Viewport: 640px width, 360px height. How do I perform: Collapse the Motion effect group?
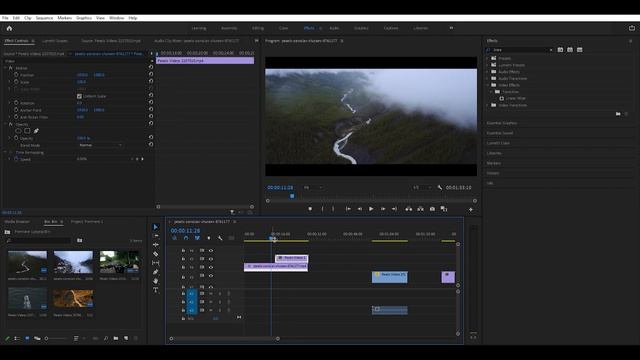coord(6,68)
